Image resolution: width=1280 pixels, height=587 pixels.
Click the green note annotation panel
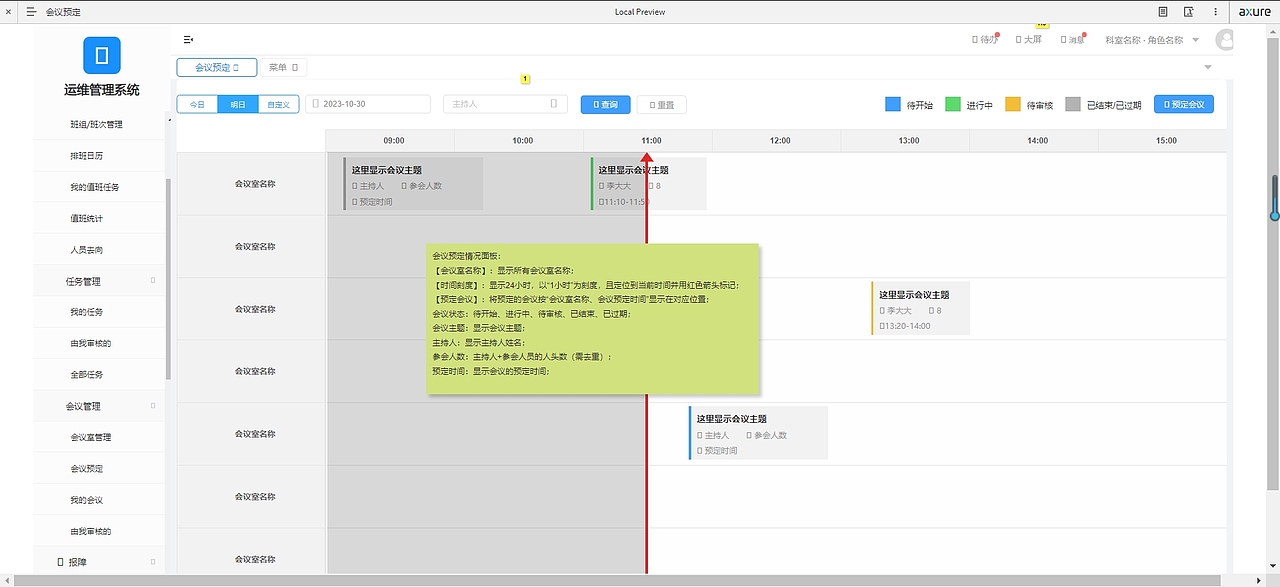(x=593, y=319)
